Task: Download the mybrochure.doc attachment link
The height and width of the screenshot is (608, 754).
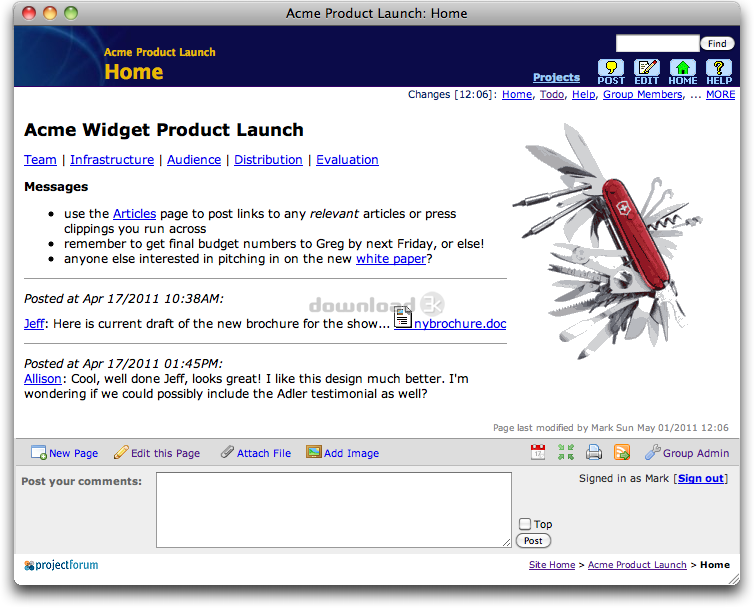Action: (x=460, y=324)
